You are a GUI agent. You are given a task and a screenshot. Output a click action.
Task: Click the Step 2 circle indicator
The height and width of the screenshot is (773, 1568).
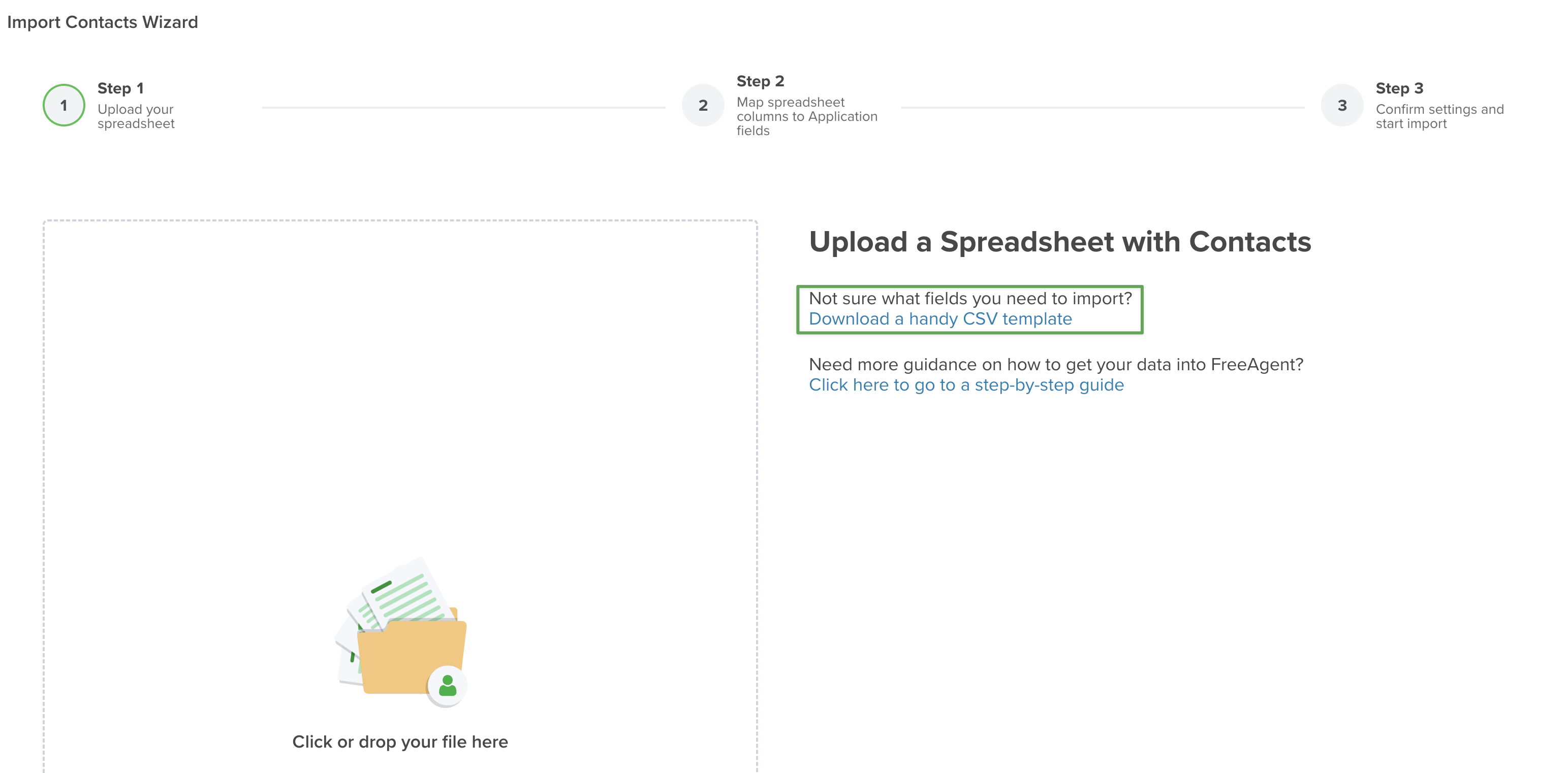703,105
